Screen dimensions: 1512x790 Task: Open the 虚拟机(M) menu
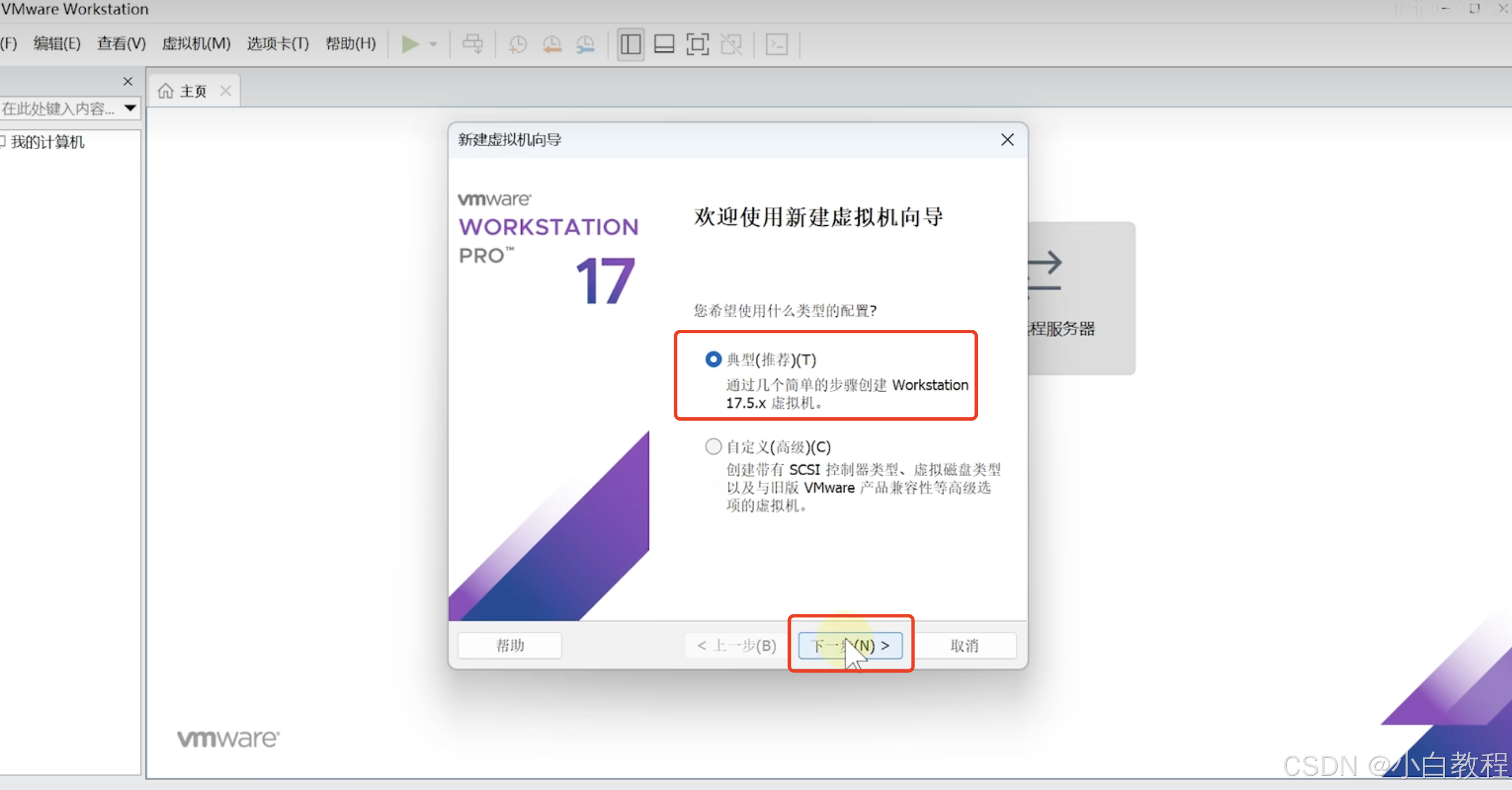196,43
